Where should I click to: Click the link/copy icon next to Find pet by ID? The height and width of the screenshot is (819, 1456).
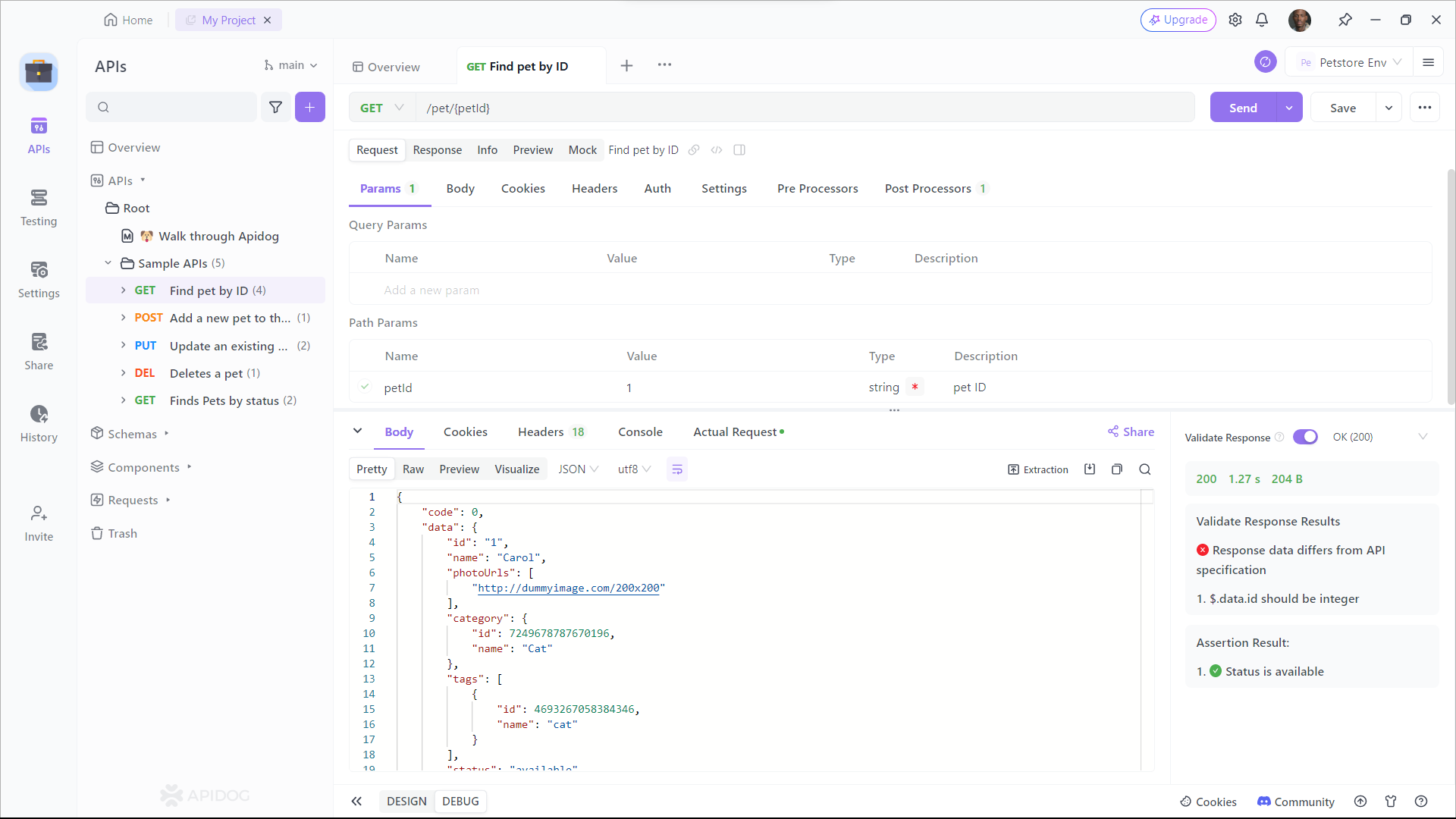(x=694, y=150)
